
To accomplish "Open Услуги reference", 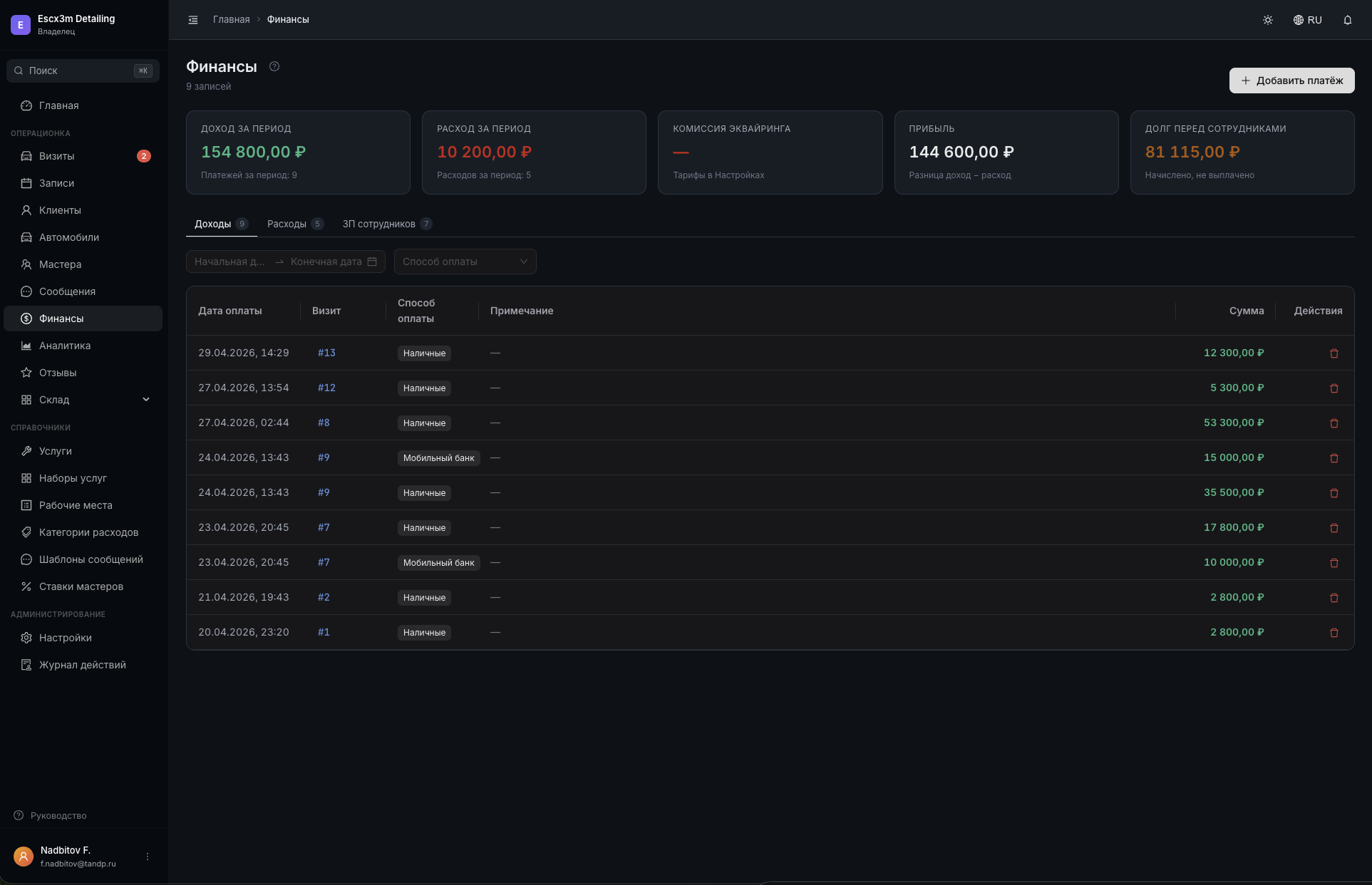I will pyautogui.click(x=83, y=451).
